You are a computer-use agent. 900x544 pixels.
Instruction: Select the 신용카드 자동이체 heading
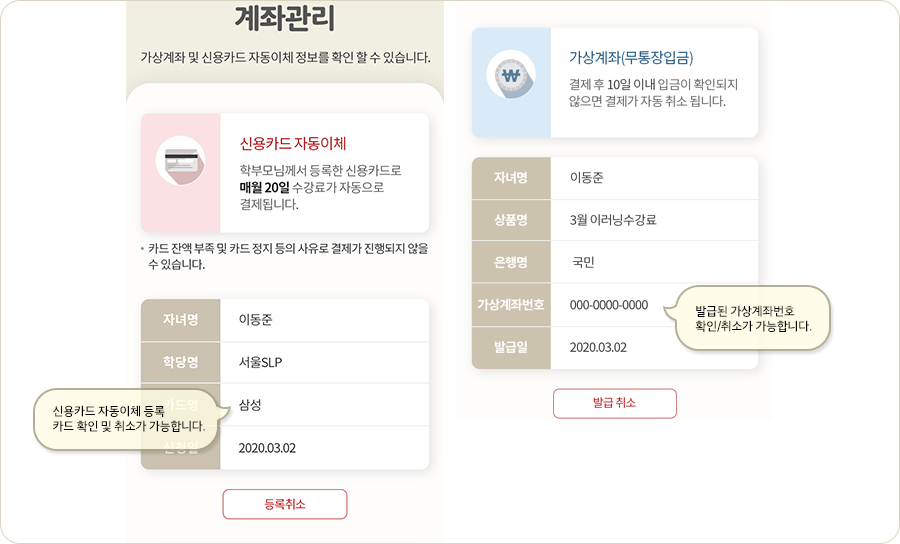click(293, 143)
